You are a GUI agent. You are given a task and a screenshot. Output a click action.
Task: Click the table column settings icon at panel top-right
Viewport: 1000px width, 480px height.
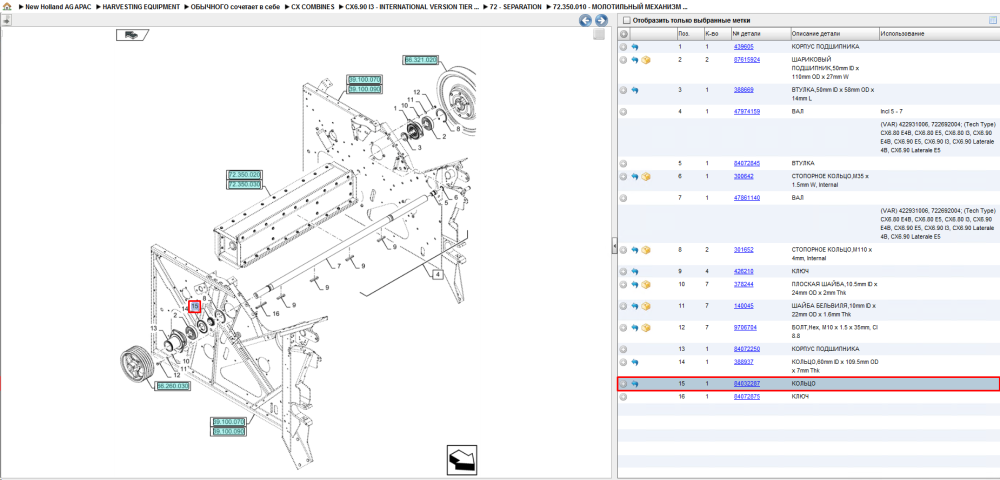(x=992, y=20)
